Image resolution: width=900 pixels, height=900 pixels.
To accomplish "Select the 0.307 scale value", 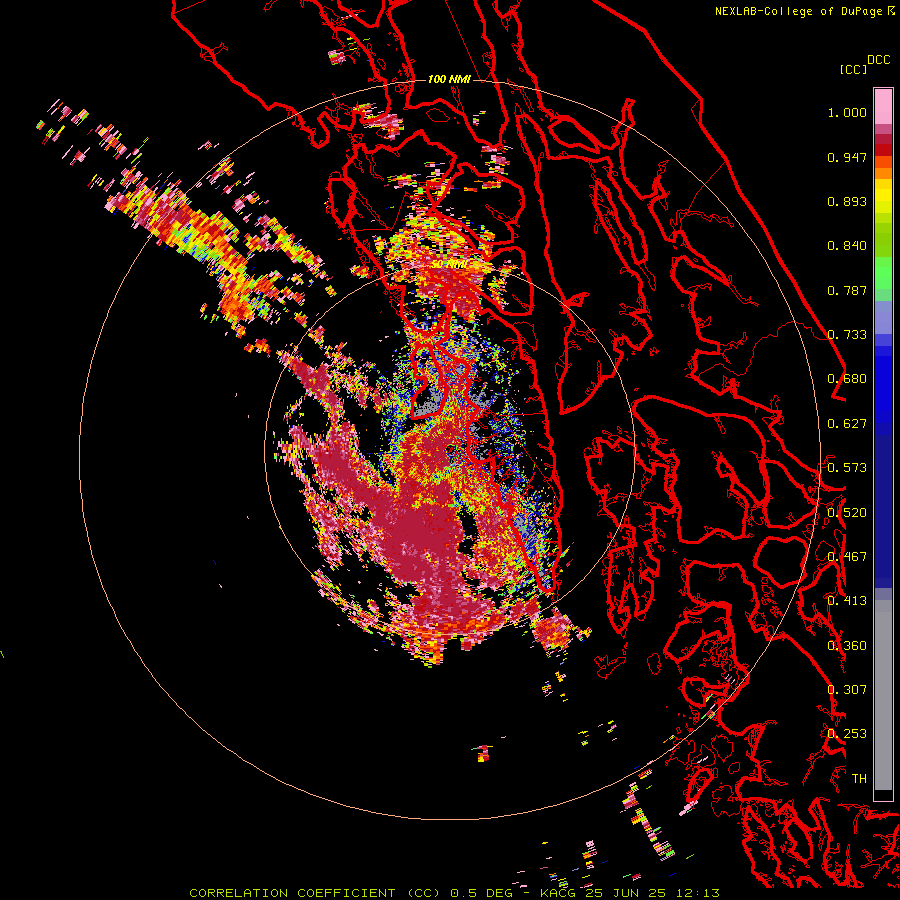I will [847, 690].
